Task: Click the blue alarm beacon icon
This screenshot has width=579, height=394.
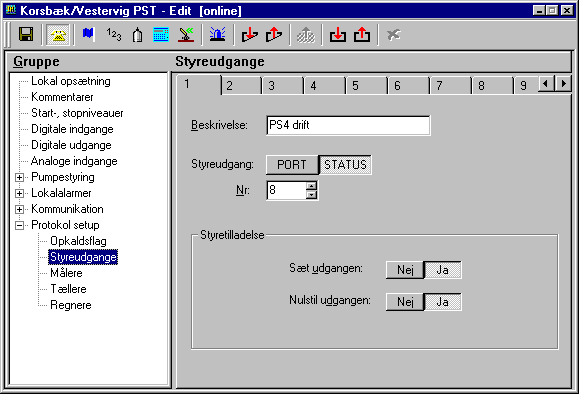Action: [x=217, y=34]
